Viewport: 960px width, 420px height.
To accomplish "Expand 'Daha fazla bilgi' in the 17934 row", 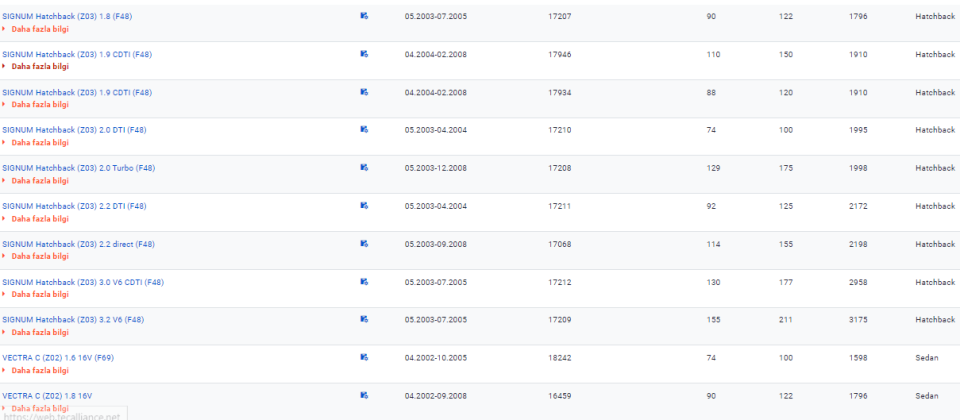I will (40, 105).
